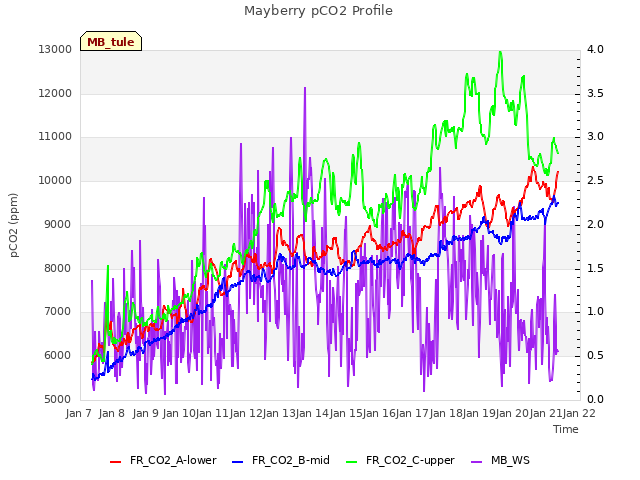Click the 1.5 right axis tick label
Viewport: 640px width, 480px height.
595,268
